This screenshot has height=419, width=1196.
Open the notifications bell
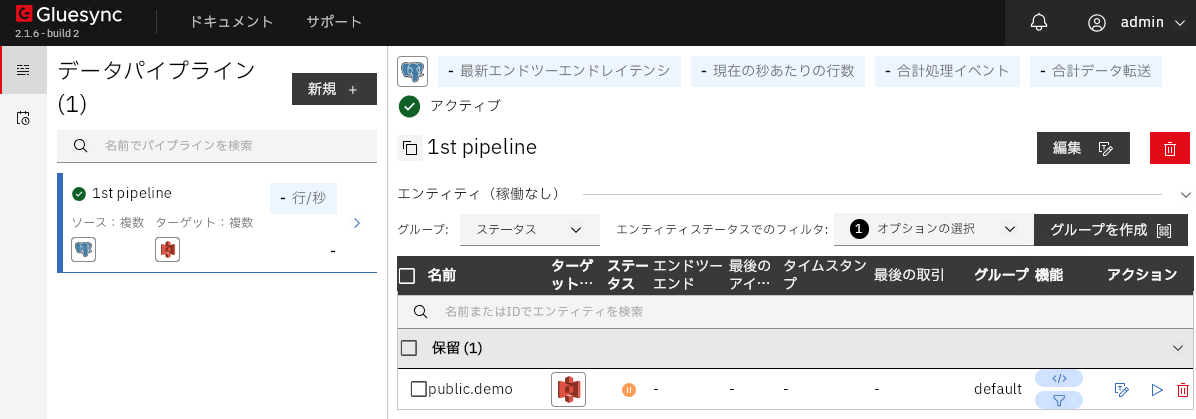(1039, 22)
